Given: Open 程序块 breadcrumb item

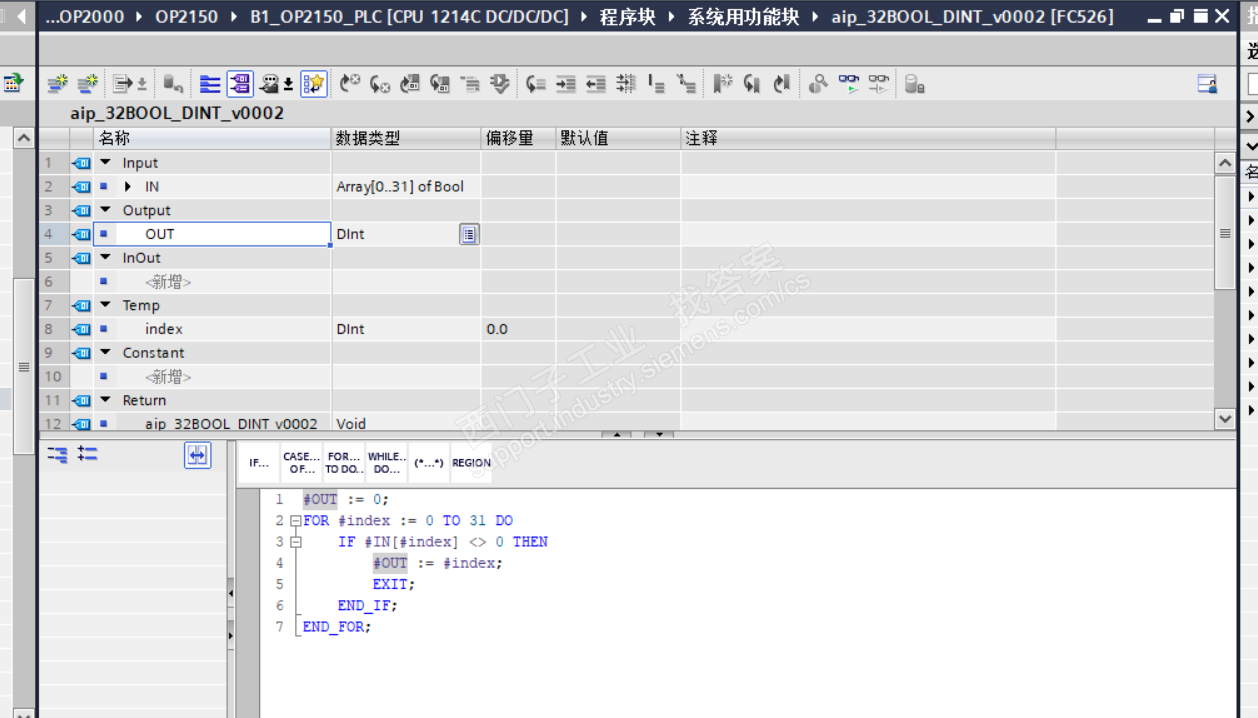Looking at the screenshot, I should click(626, 17).
